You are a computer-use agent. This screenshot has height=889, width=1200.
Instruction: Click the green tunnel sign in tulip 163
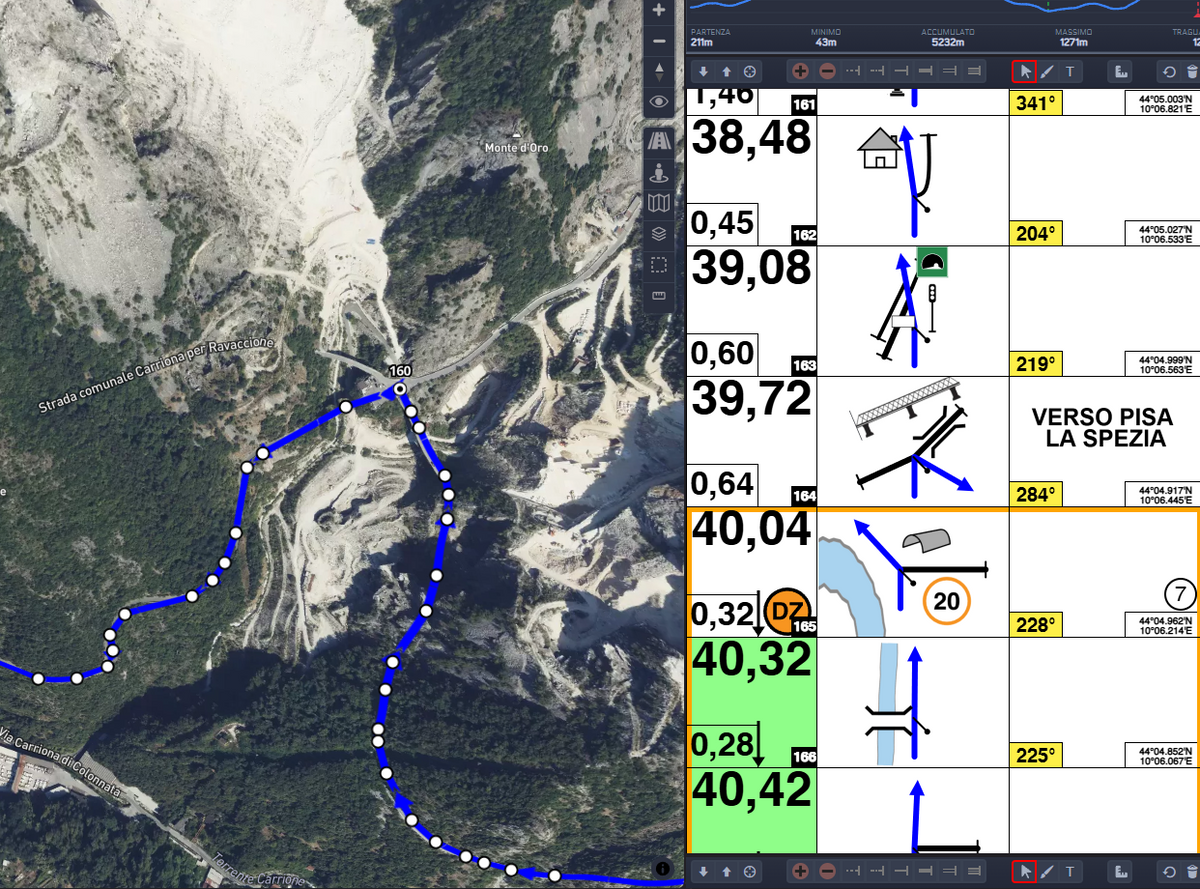(x=932, y=263)
